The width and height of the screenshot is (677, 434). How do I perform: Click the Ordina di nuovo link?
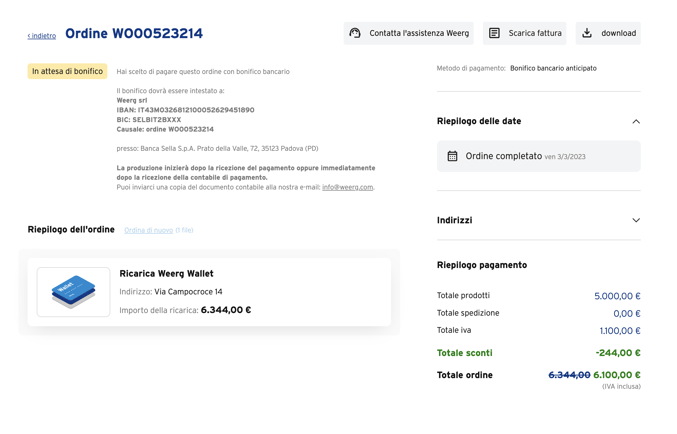point(149,230)
